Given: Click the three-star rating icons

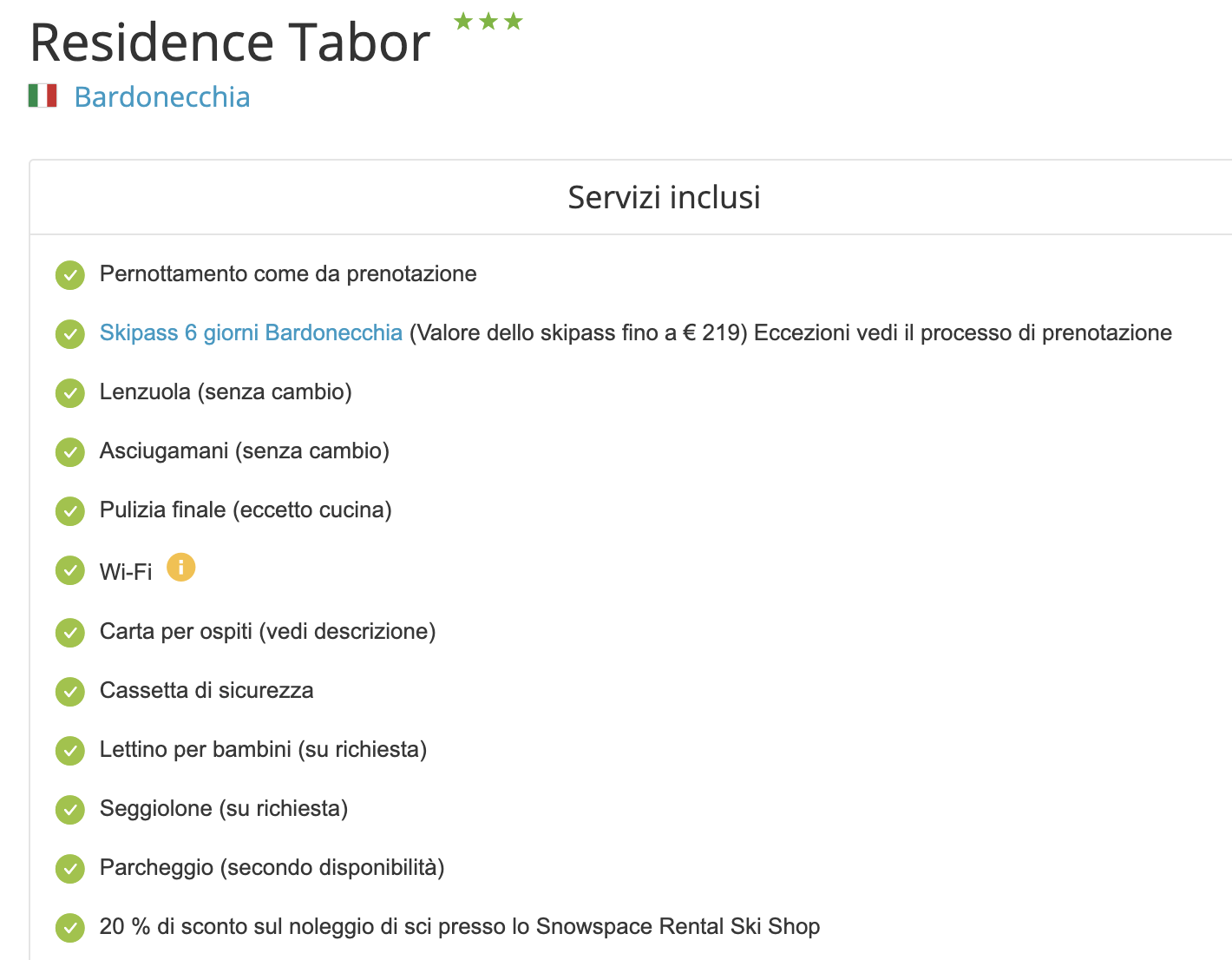Looking at the screenshot, I should point(488,22).
